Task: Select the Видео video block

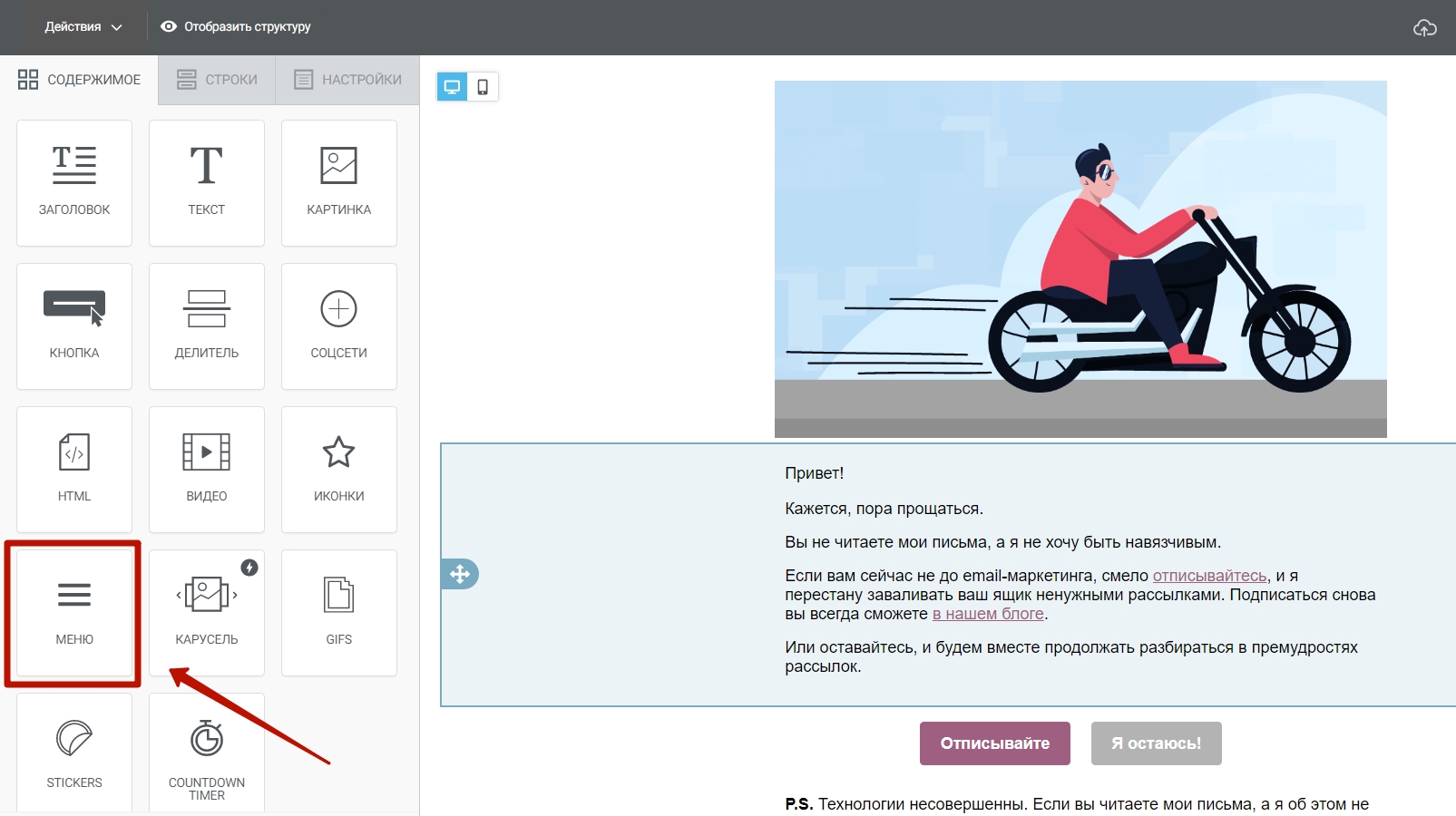Action: coord(207,470)
